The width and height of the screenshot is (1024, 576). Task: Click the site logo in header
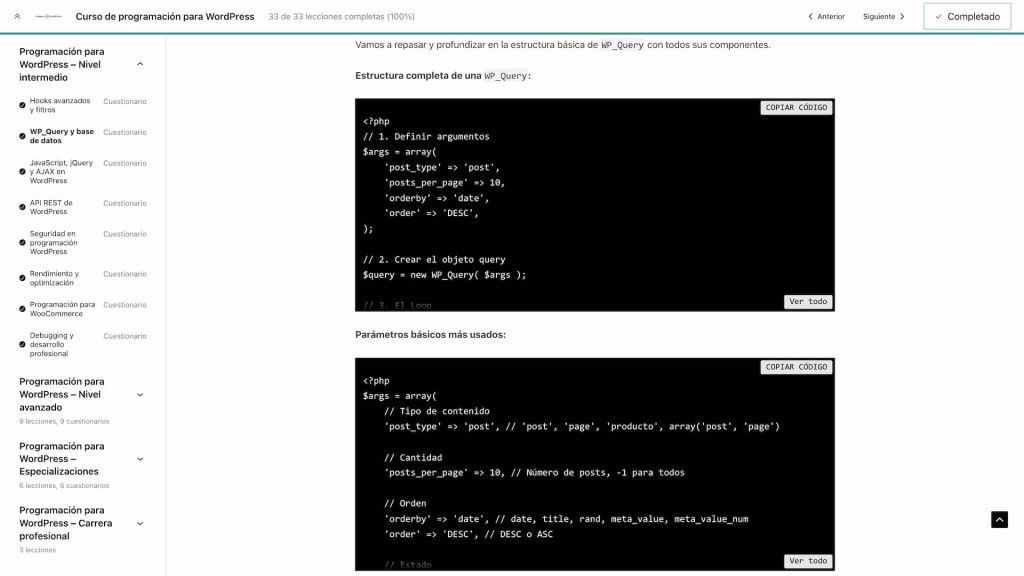click(x=48, y=17)
